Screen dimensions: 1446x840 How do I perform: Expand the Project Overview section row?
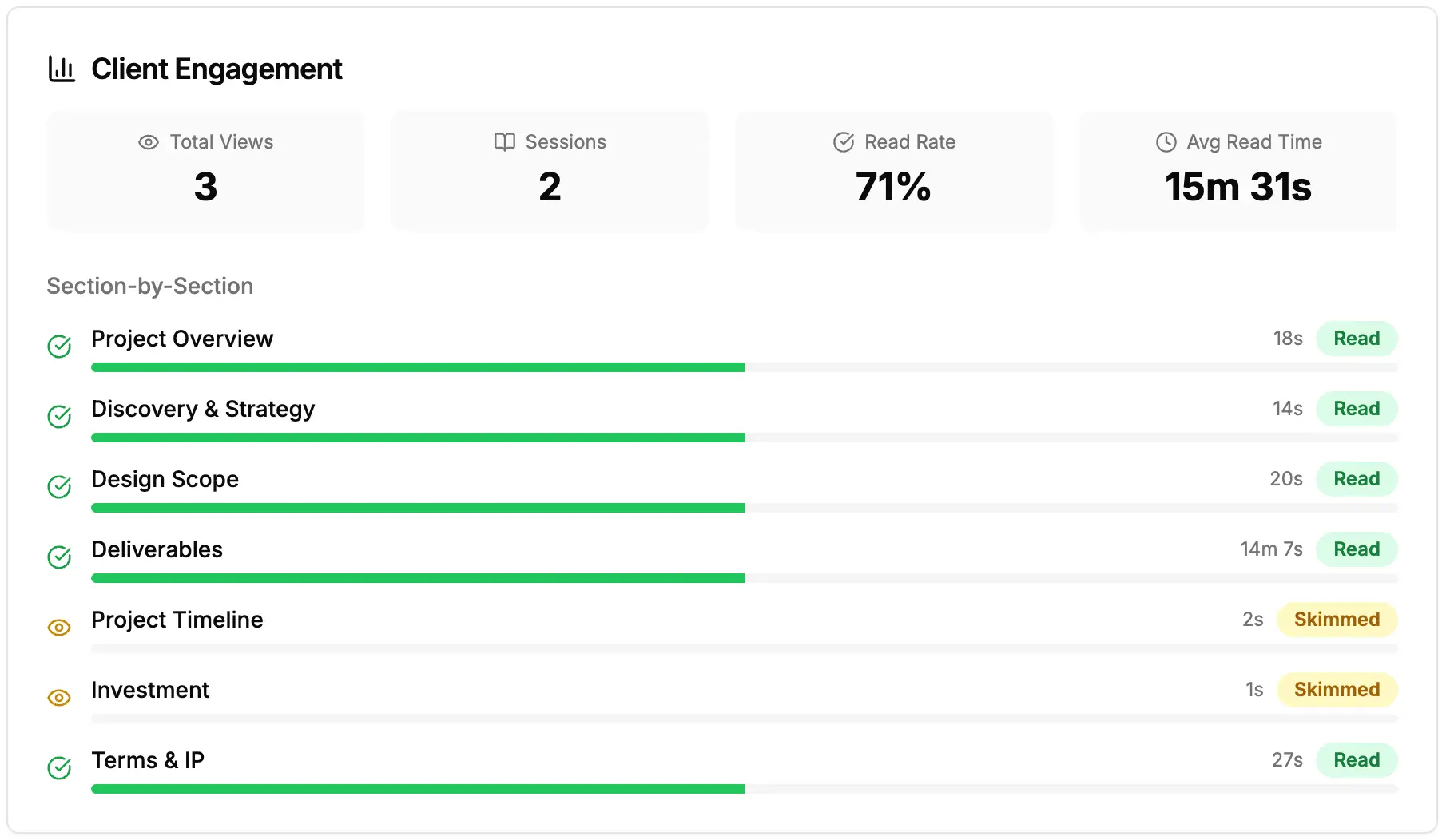[181, 339]
